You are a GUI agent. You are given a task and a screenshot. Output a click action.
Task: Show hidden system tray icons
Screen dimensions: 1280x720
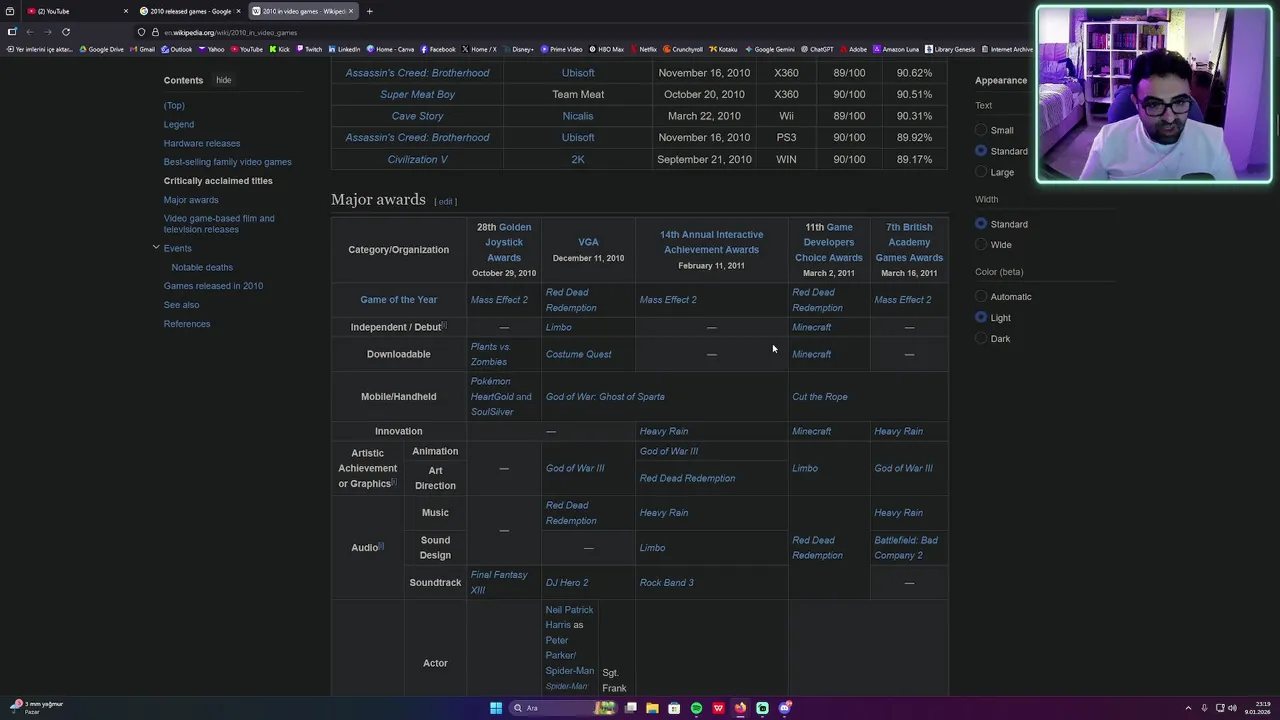click(1188, 708)
